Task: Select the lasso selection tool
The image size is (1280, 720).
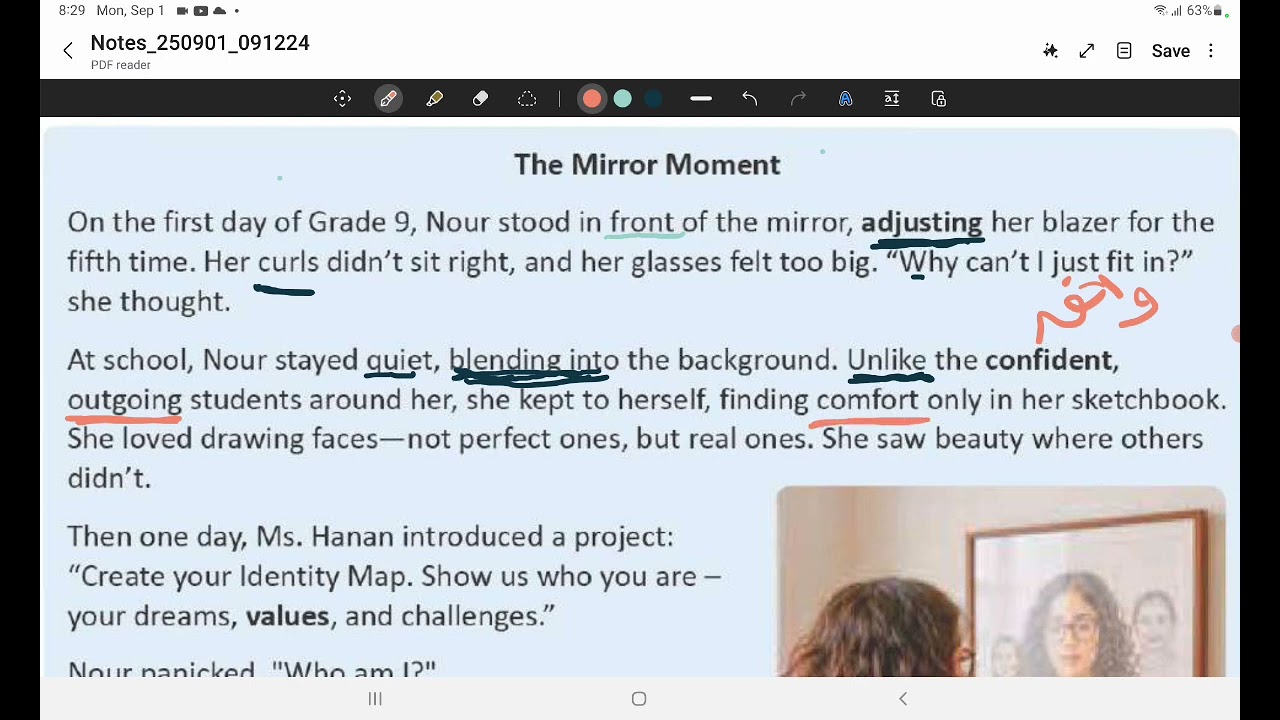Action: [x=527, y=99]
